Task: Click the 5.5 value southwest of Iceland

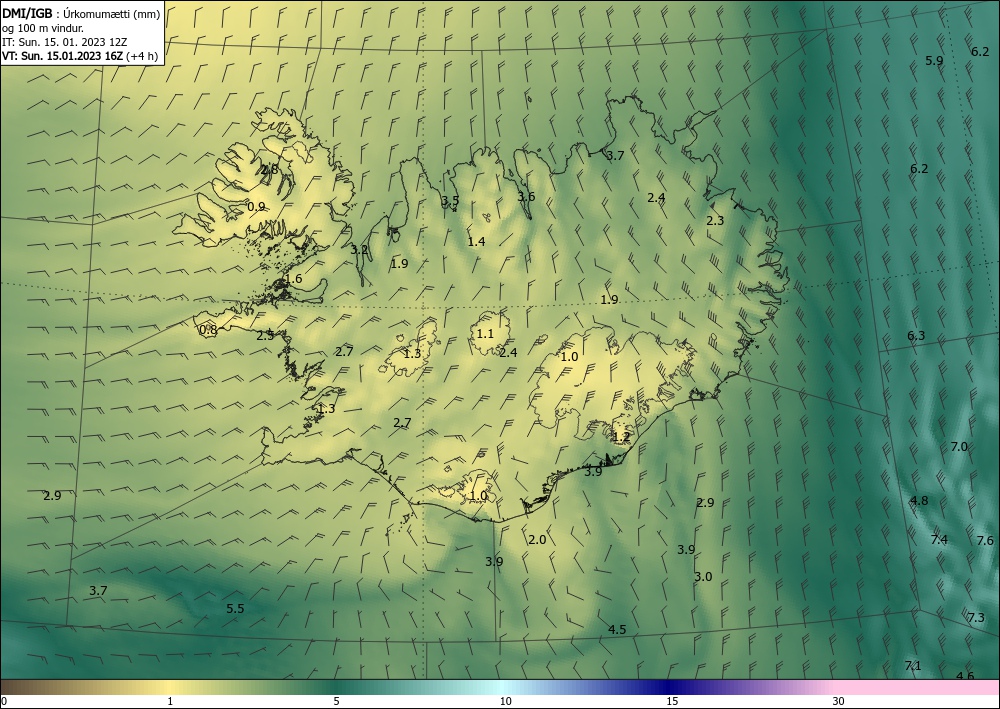Action: tap(235, 608)
